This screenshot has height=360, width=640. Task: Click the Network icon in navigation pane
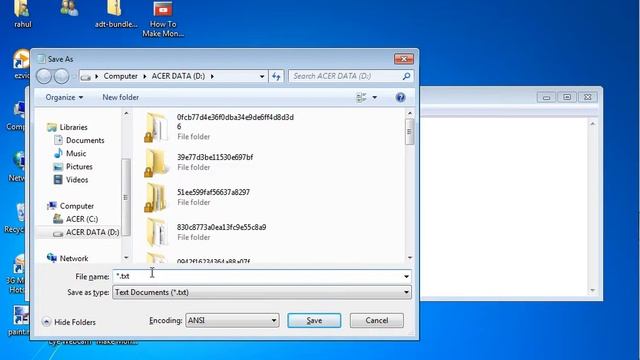pos(51,258)
